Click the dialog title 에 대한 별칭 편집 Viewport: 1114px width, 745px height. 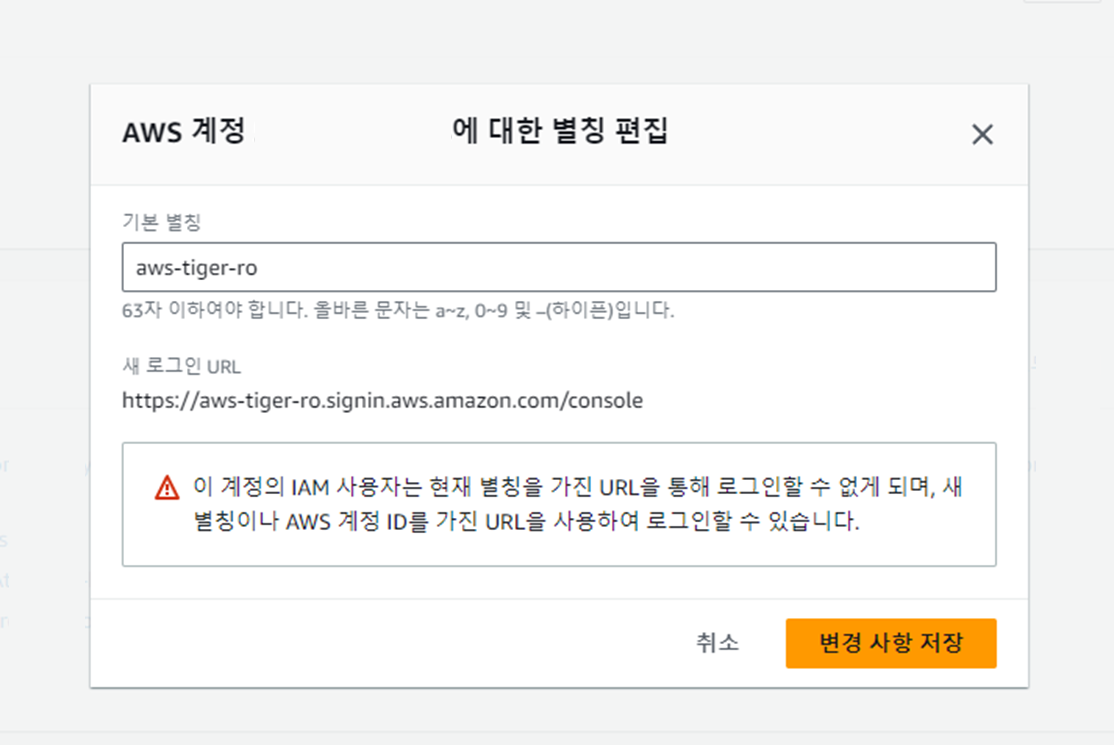pyautogui.click(x=560, y=131)
